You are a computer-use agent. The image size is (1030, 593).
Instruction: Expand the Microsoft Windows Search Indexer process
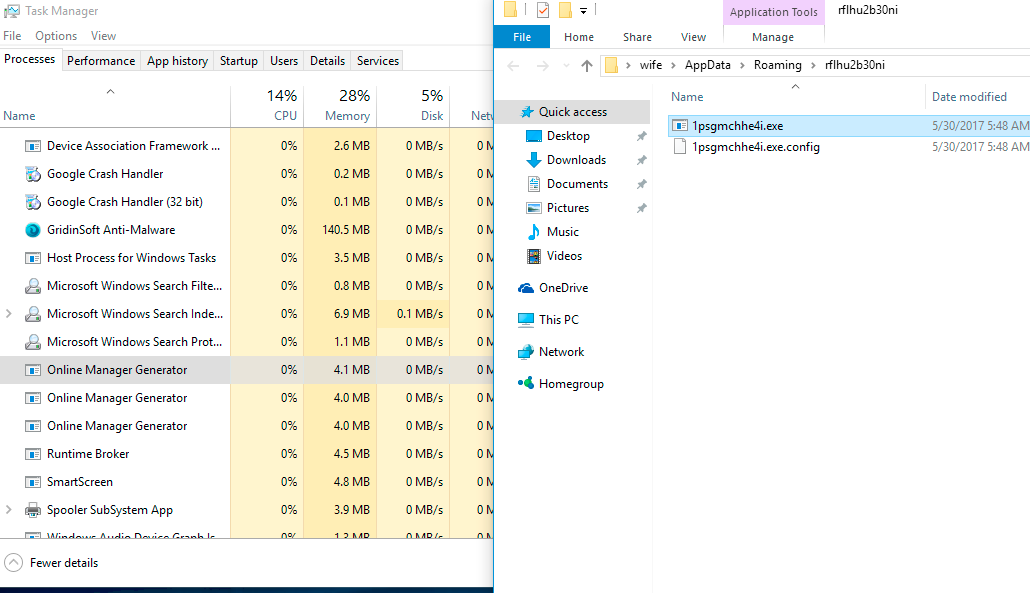(9, 314)
